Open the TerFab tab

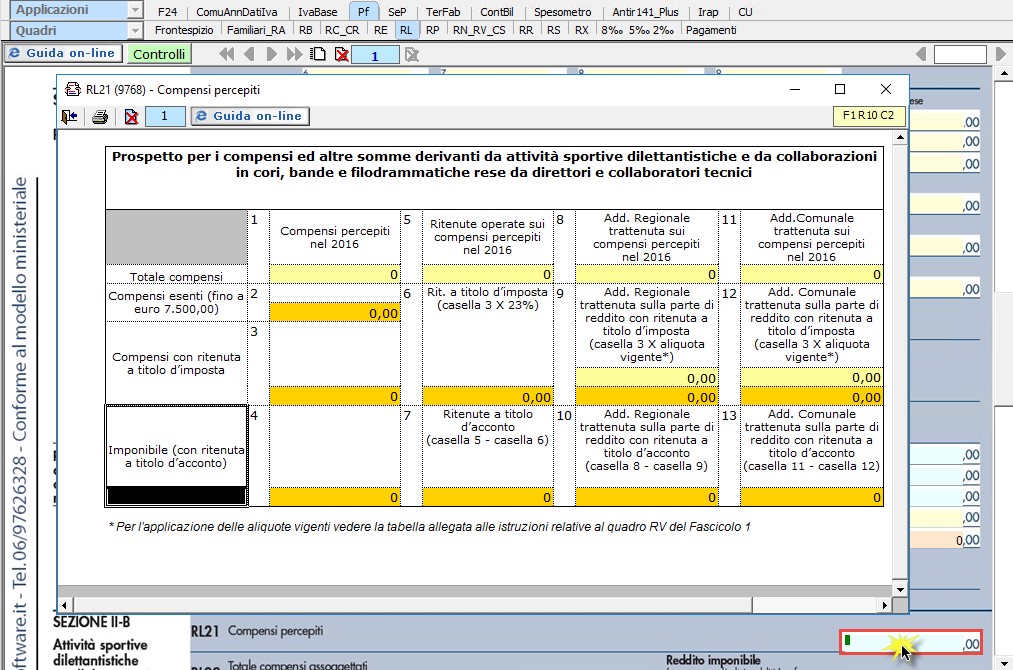(443, 12)
